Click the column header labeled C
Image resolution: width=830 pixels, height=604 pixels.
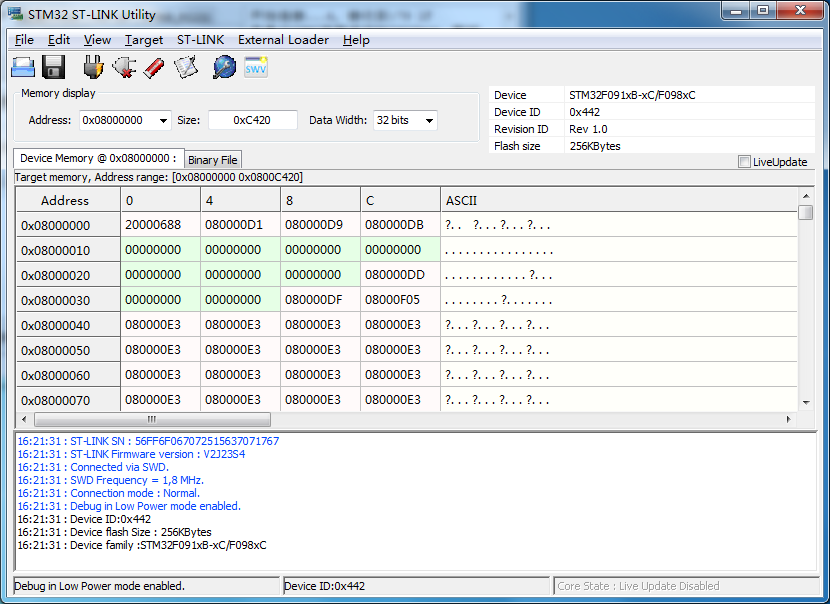pos(400,200)
